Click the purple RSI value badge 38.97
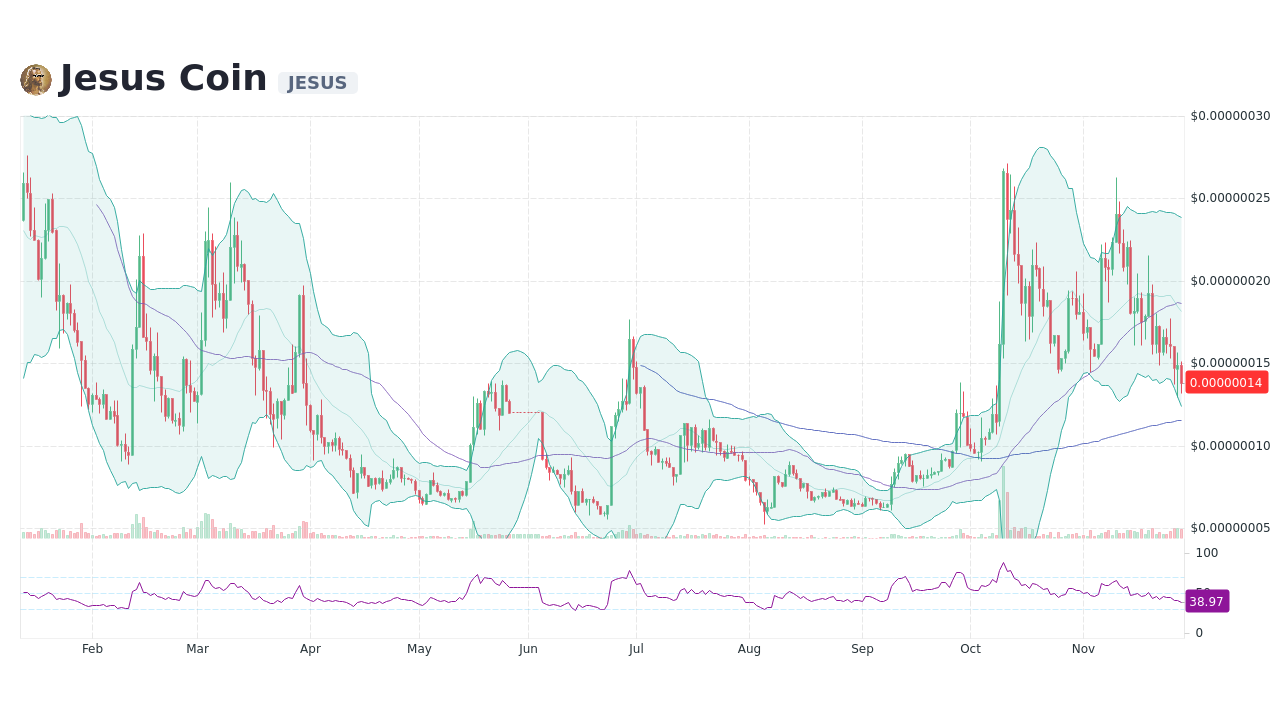The width and height of the screenshot is (1280, 720). pyautogui.click(x=1207, y=601)
